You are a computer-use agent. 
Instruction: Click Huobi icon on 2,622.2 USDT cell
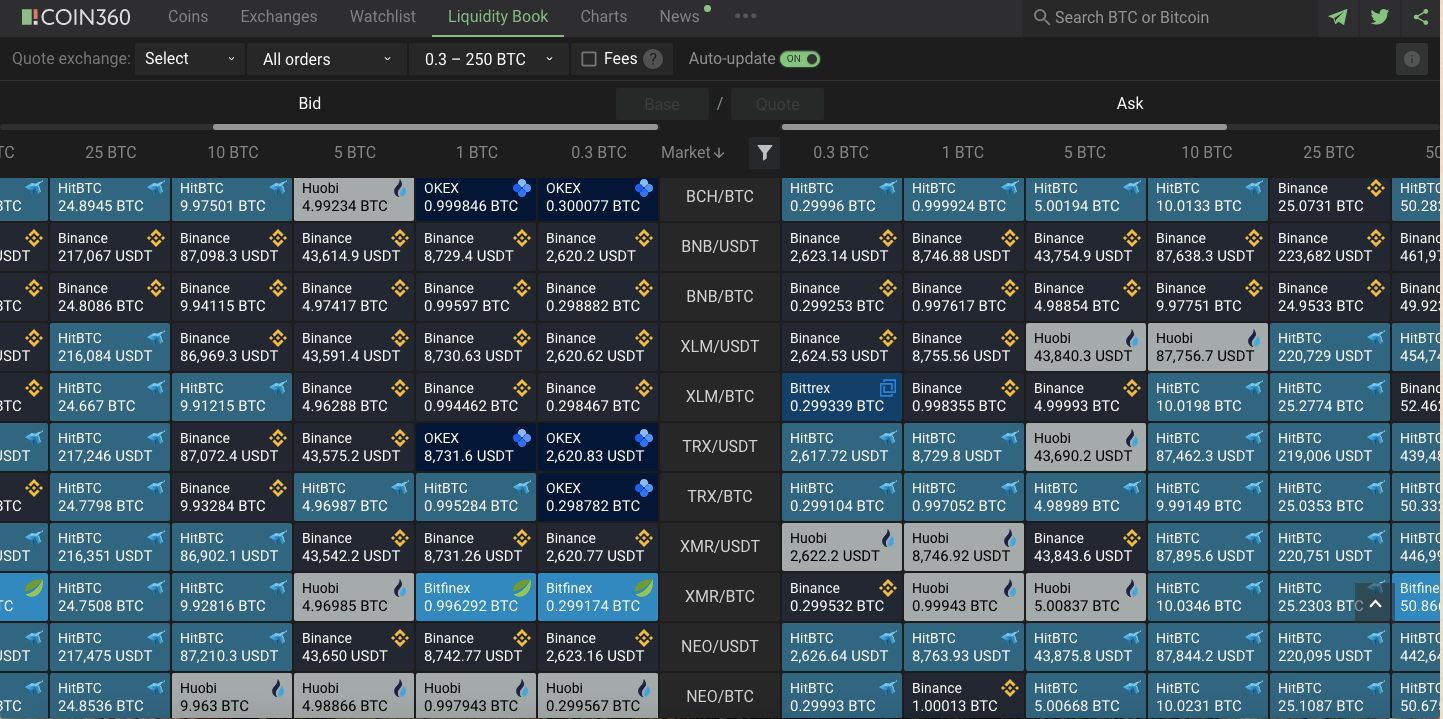887,538
